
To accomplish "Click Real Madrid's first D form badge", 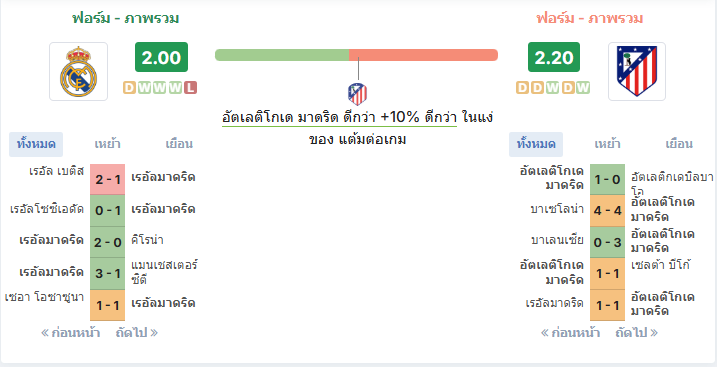I will (129, 87).
